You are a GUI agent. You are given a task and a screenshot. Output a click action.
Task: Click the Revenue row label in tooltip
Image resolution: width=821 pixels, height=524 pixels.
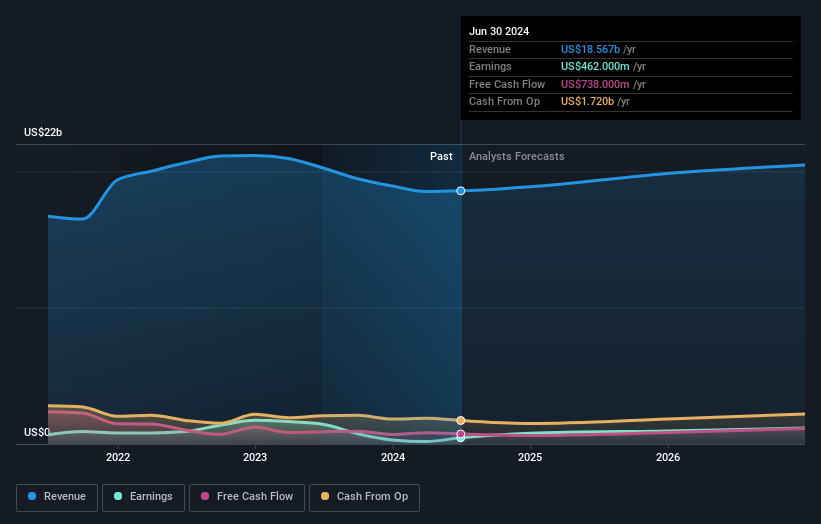point(490,49)
